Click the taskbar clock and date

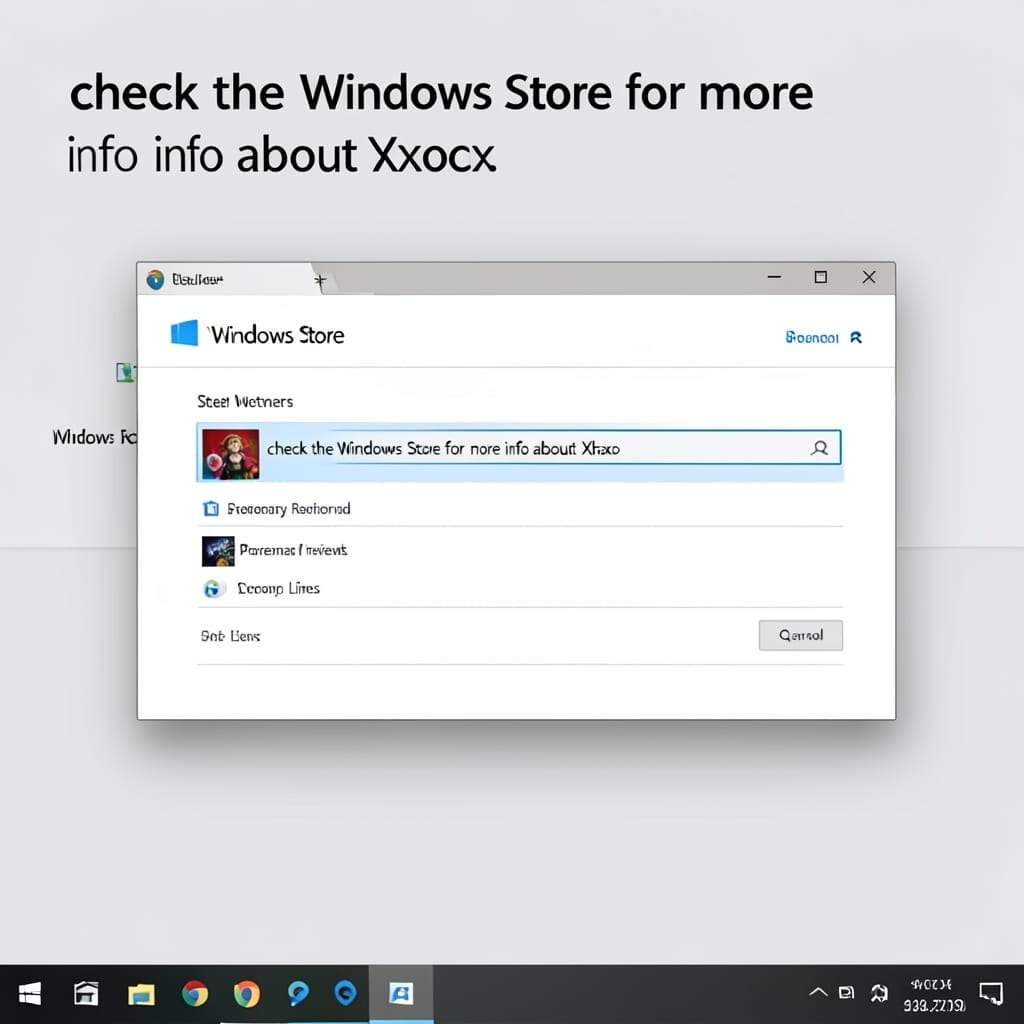click(934, 995)
